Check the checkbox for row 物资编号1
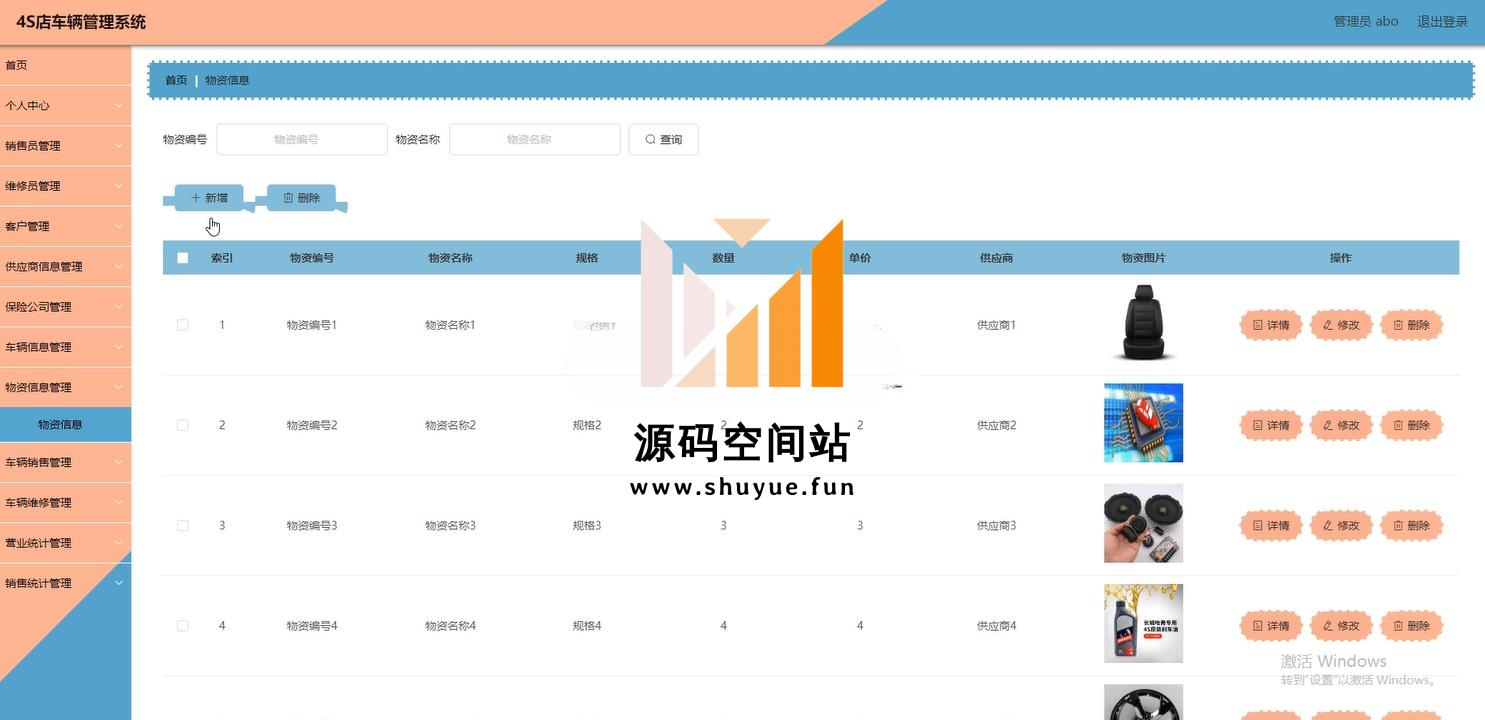1485x720 pixels. tap(182, 325)
